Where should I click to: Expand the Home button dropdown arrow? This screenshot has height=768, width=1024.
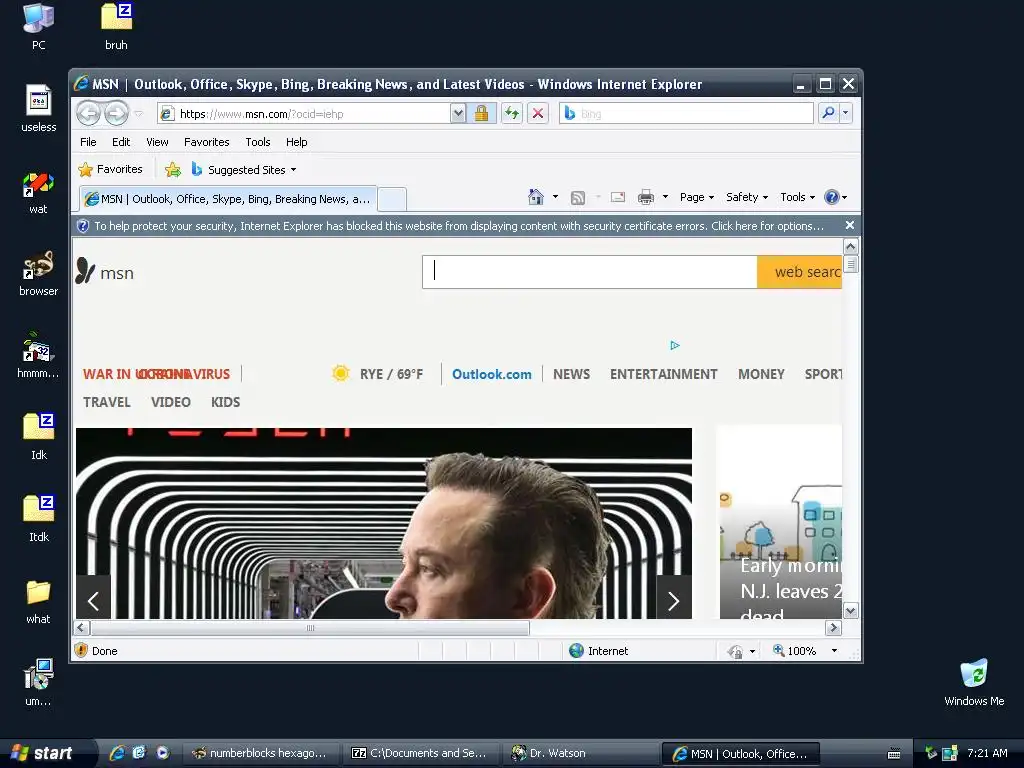tap(555, 197)
